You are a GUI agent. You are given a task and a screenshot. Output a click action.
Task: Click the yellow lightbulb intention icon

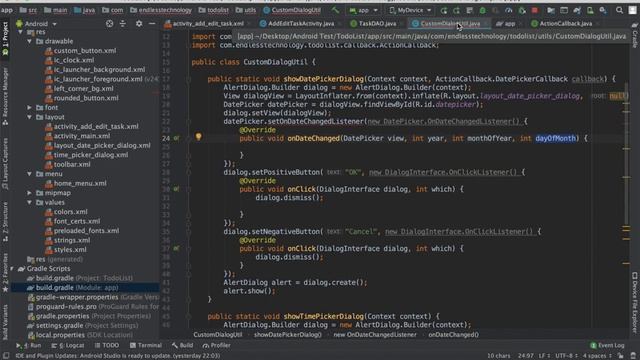pos(198,137)
